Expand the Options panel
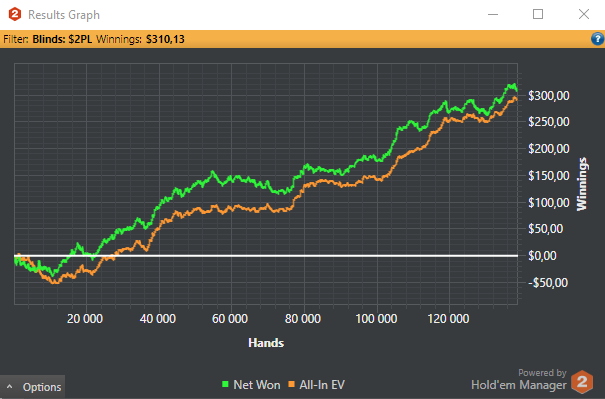Image resolution: width=605 pixels, height=399 pixels. 32,387
